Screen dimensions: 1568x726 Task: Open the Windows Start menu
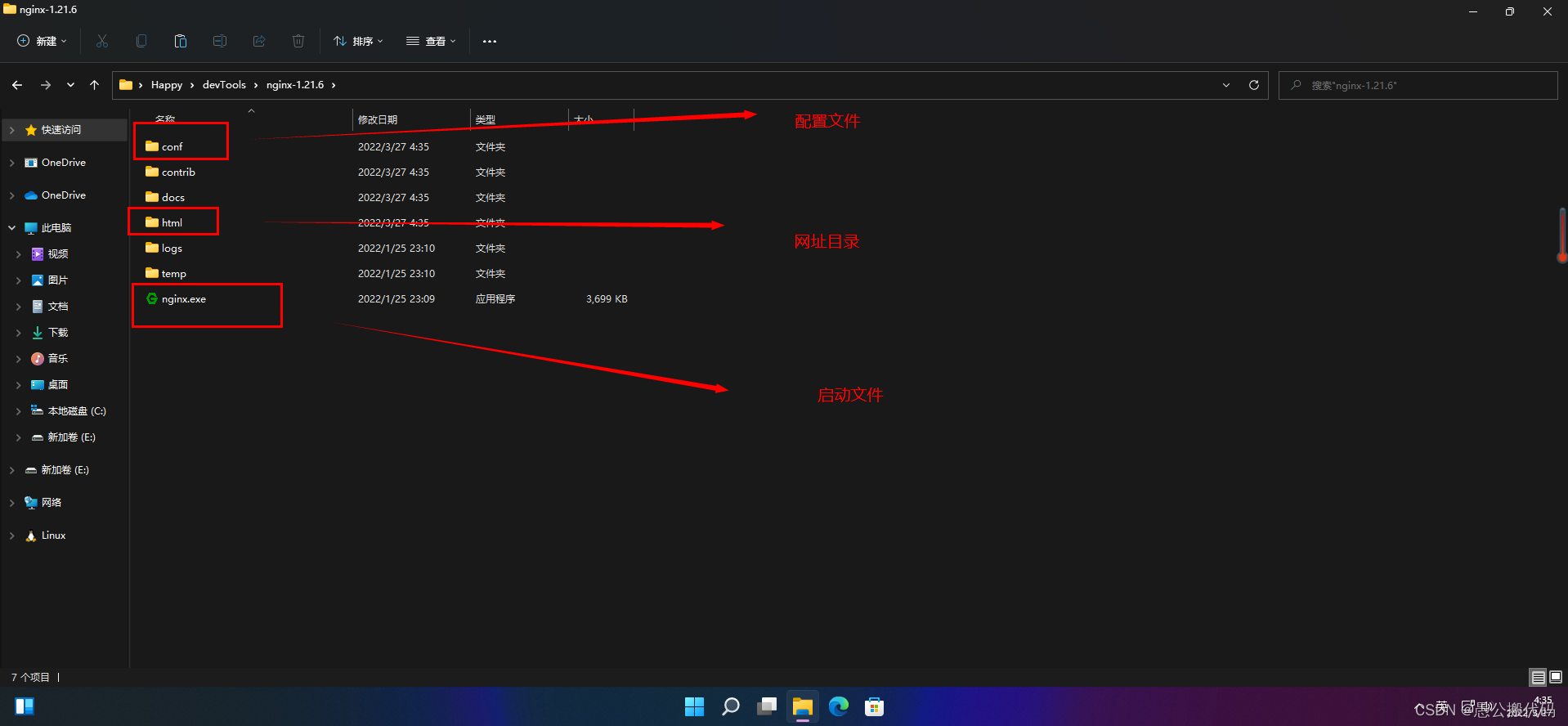point(694,706)
